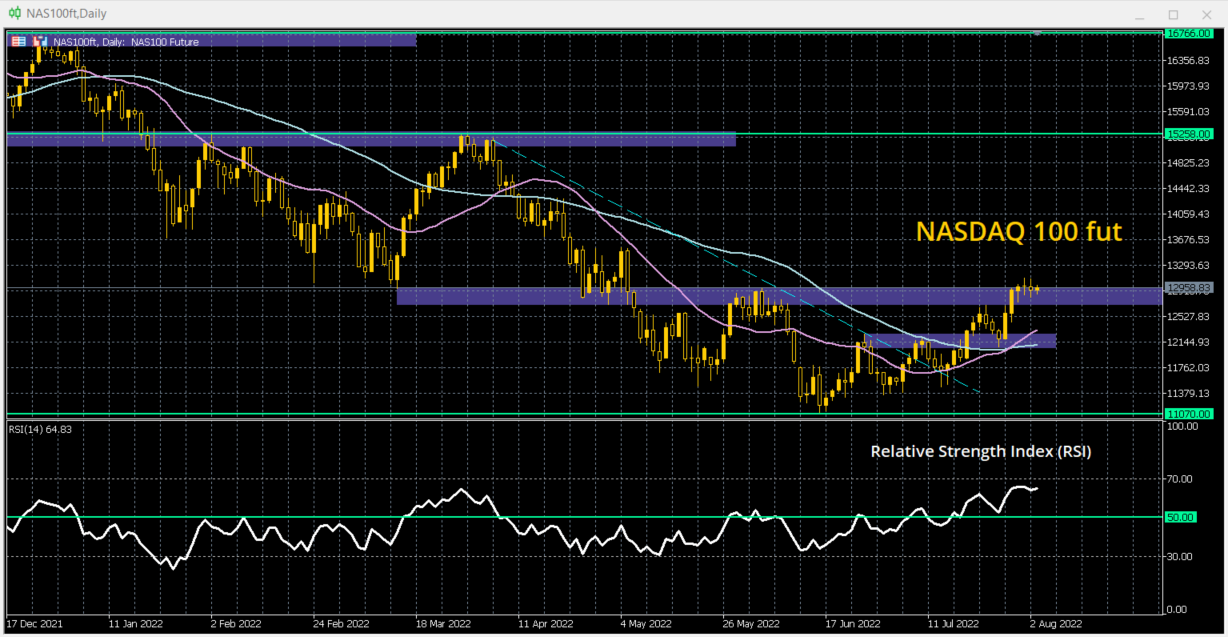Screen dimensions: 1228x637
Task: Click the '4 May 2022' date label
Action: click(646, 622)
